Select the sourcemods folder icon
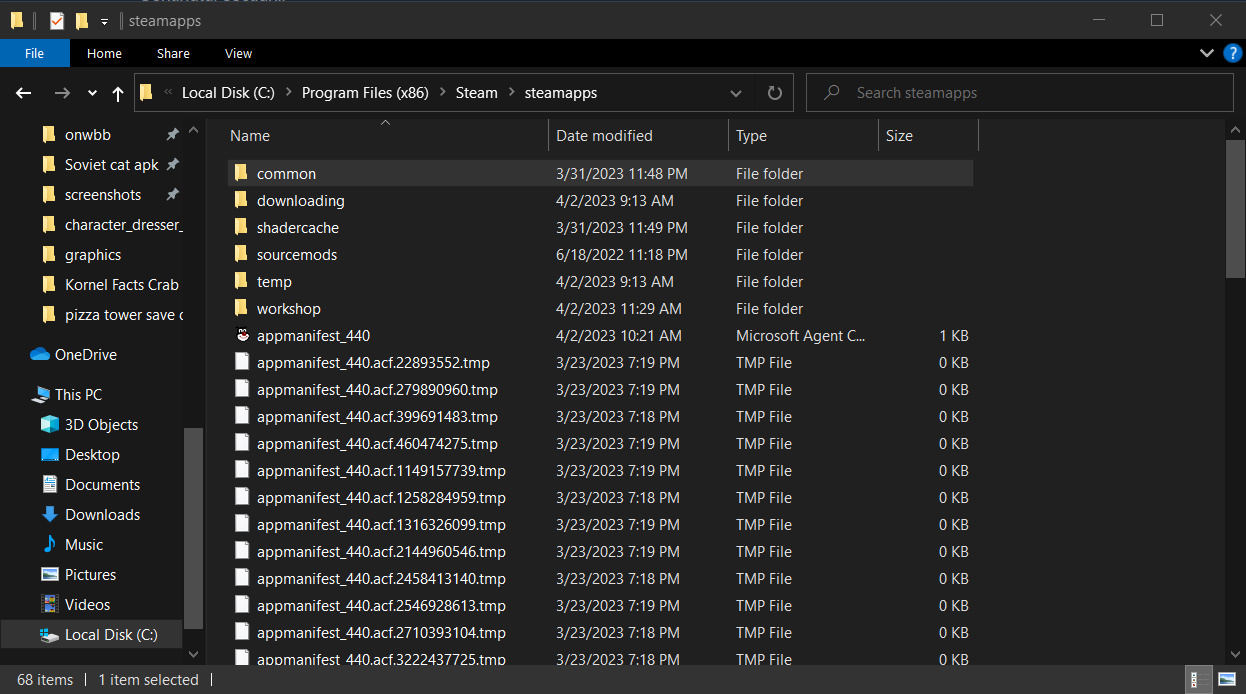The width and height of the screenshot is (1246, 694). click(241, 254)
